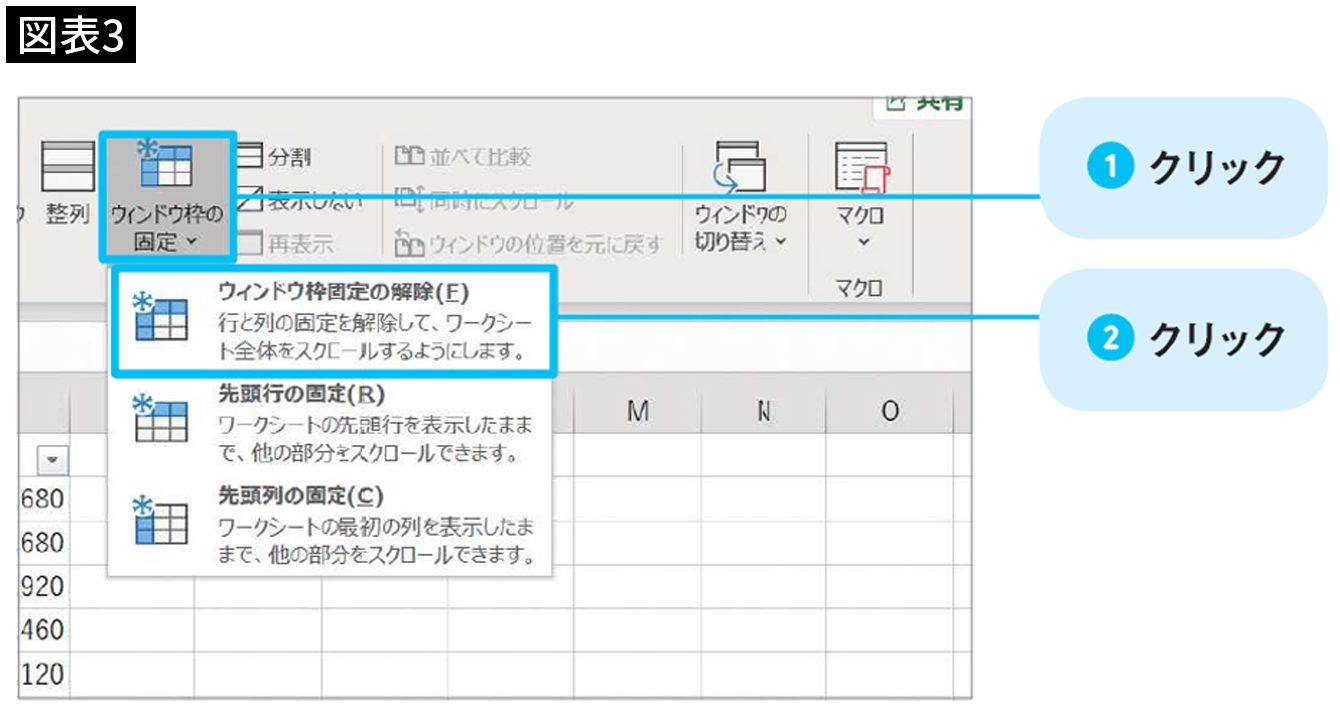The image size is (1340, 711).
Task: Click the ウィンドウ枠の固定 freeze panes icon
Action: (167, 163)
